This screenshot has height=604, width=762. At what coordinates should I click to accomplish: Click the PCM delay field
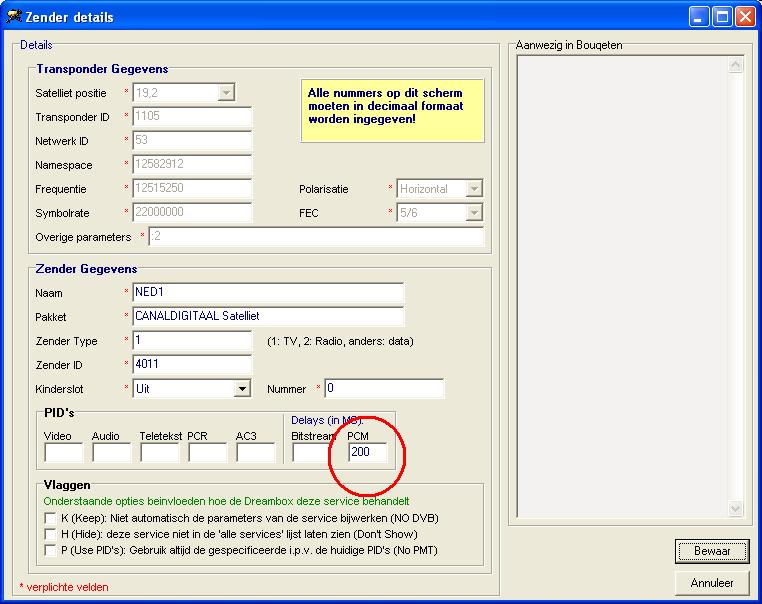[x=367, y=453]
